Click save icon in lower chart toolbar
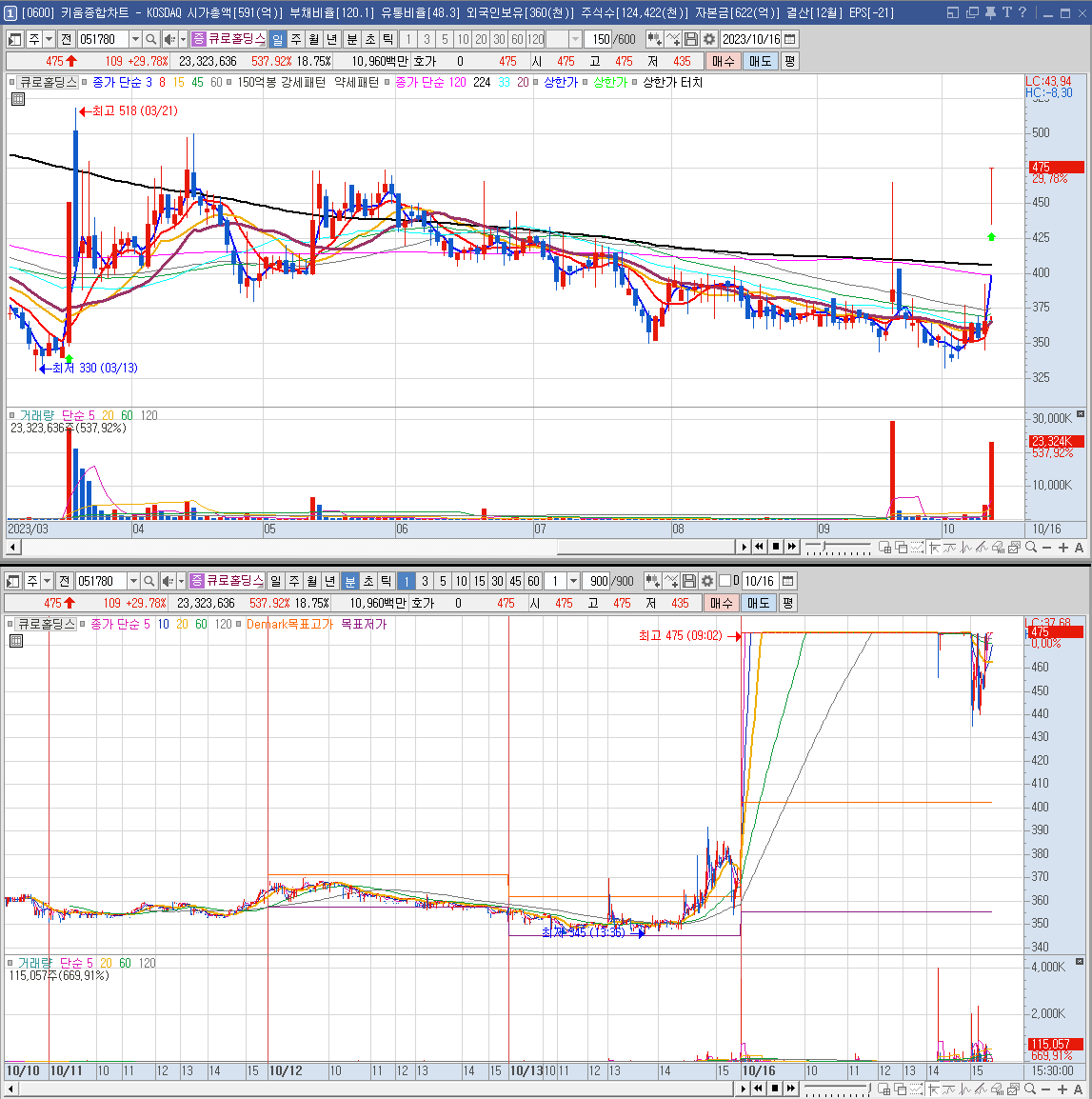This screenshot has height=1099, width=1092. click(689, 581)
